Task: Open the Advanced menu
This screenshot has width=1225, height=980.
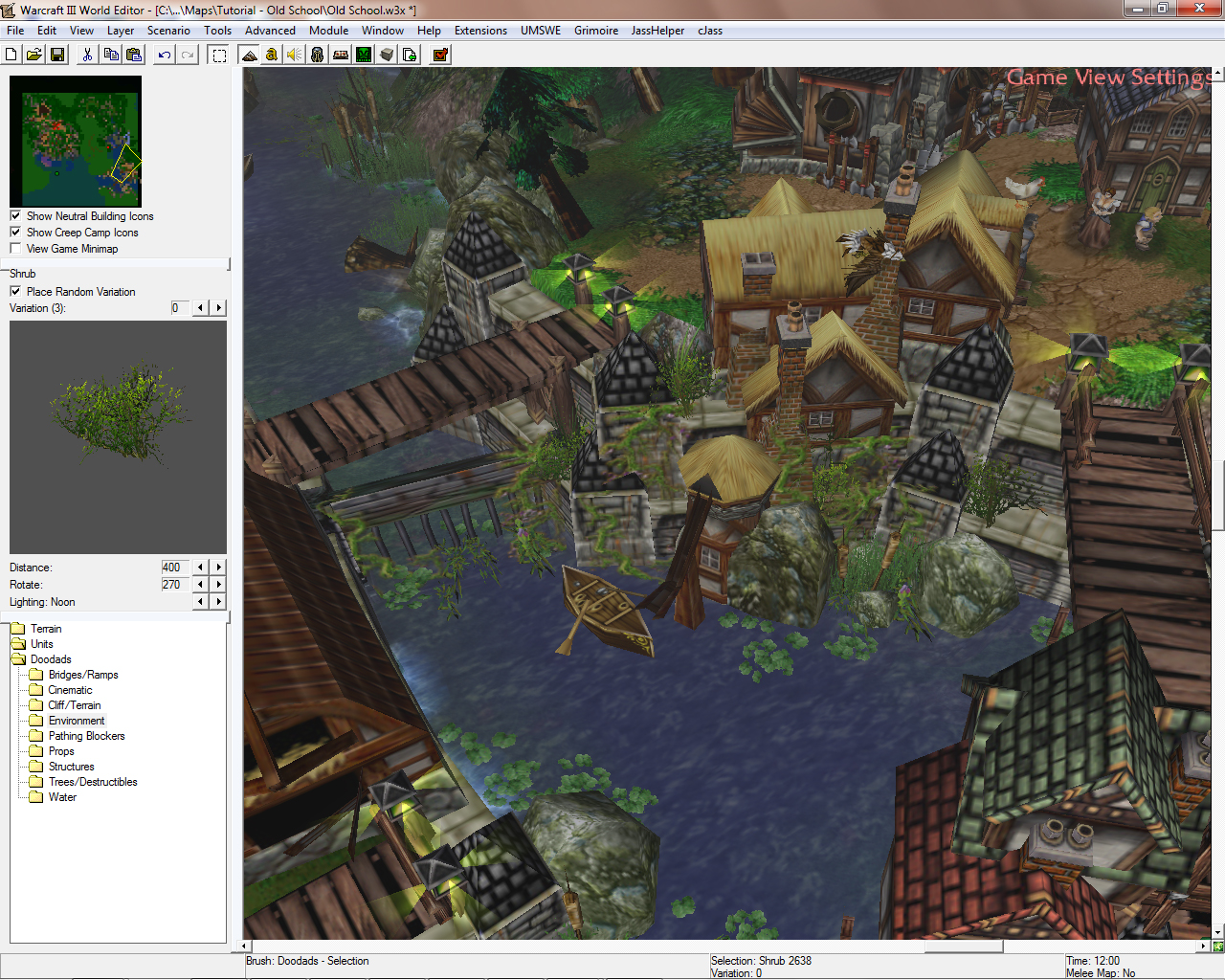Action: [x=270, y=31]
